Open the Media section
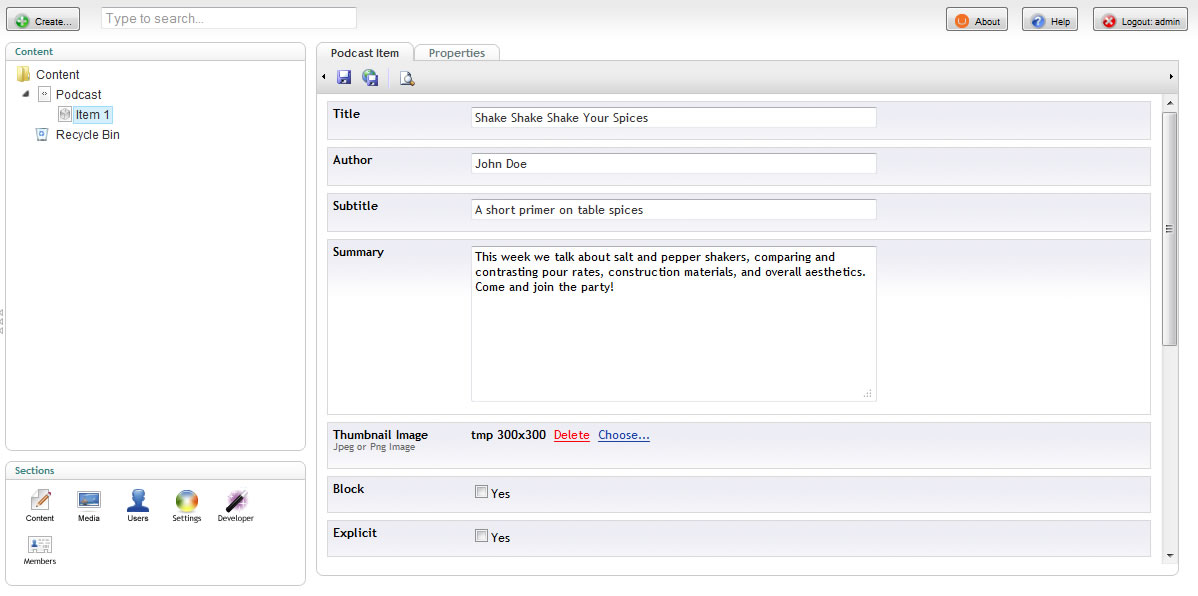 click(x=89, y=506)
